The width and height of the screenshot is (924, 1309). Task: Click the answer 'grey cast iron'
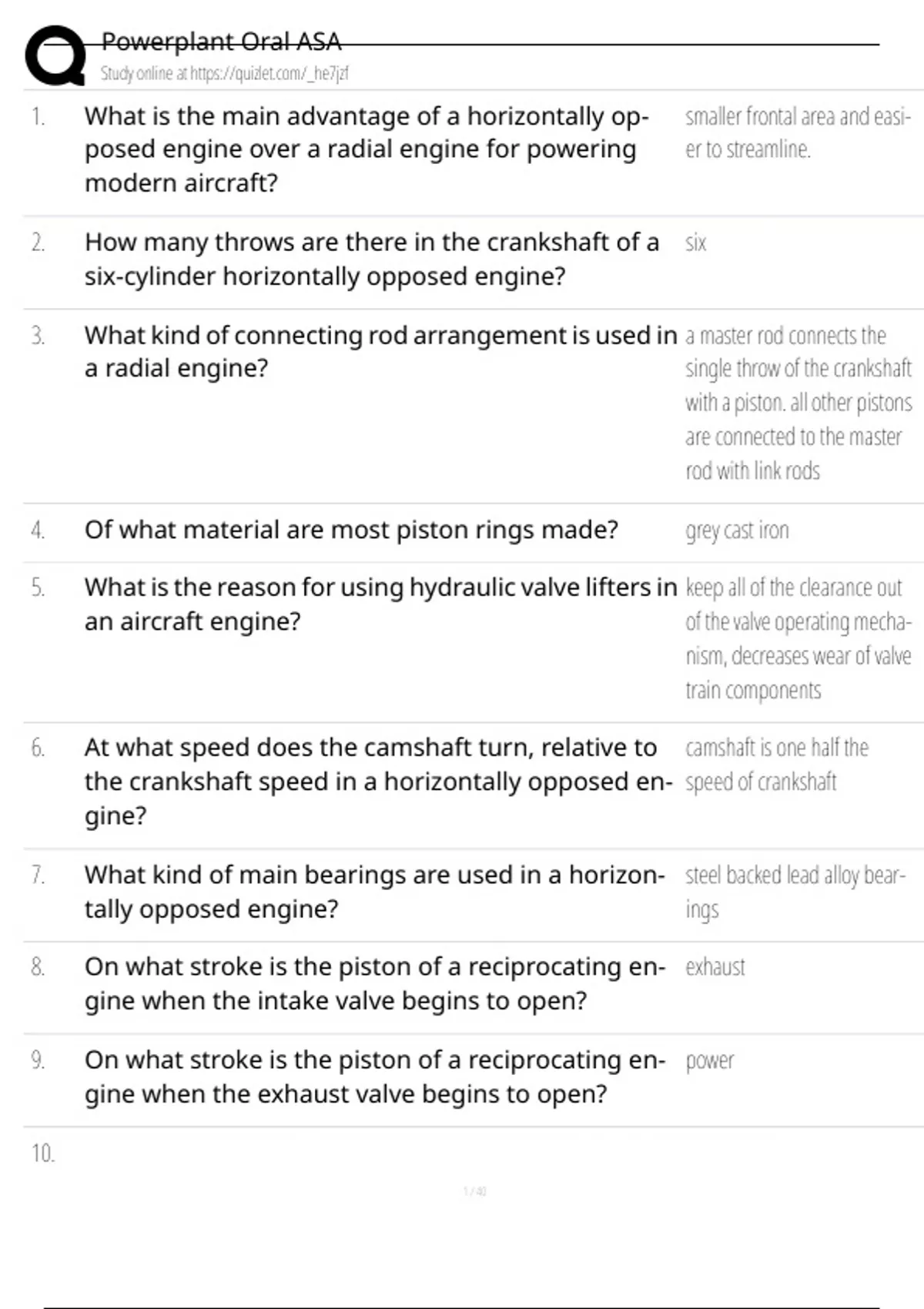(x=737, y=531)
